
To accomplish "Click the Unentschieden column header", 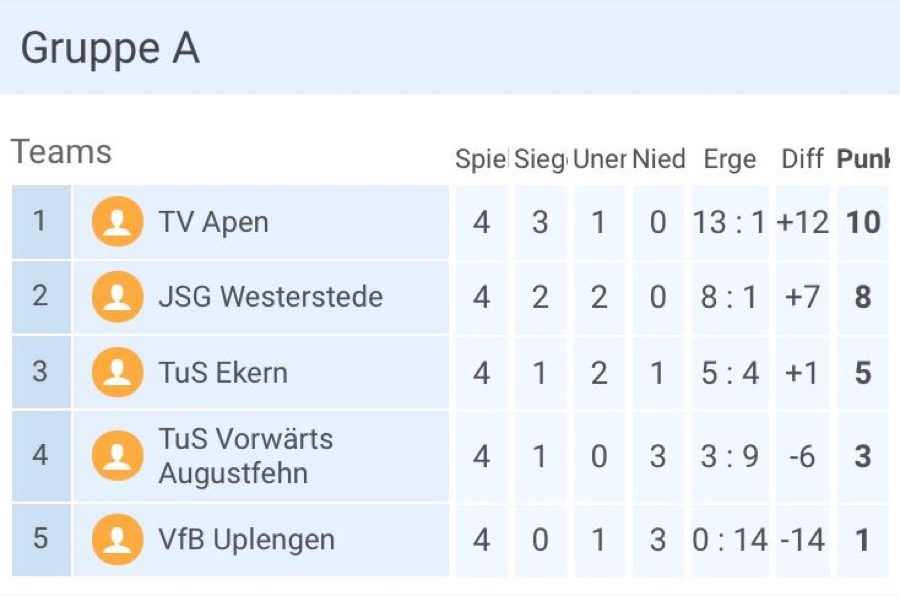I will click(599, 159).
